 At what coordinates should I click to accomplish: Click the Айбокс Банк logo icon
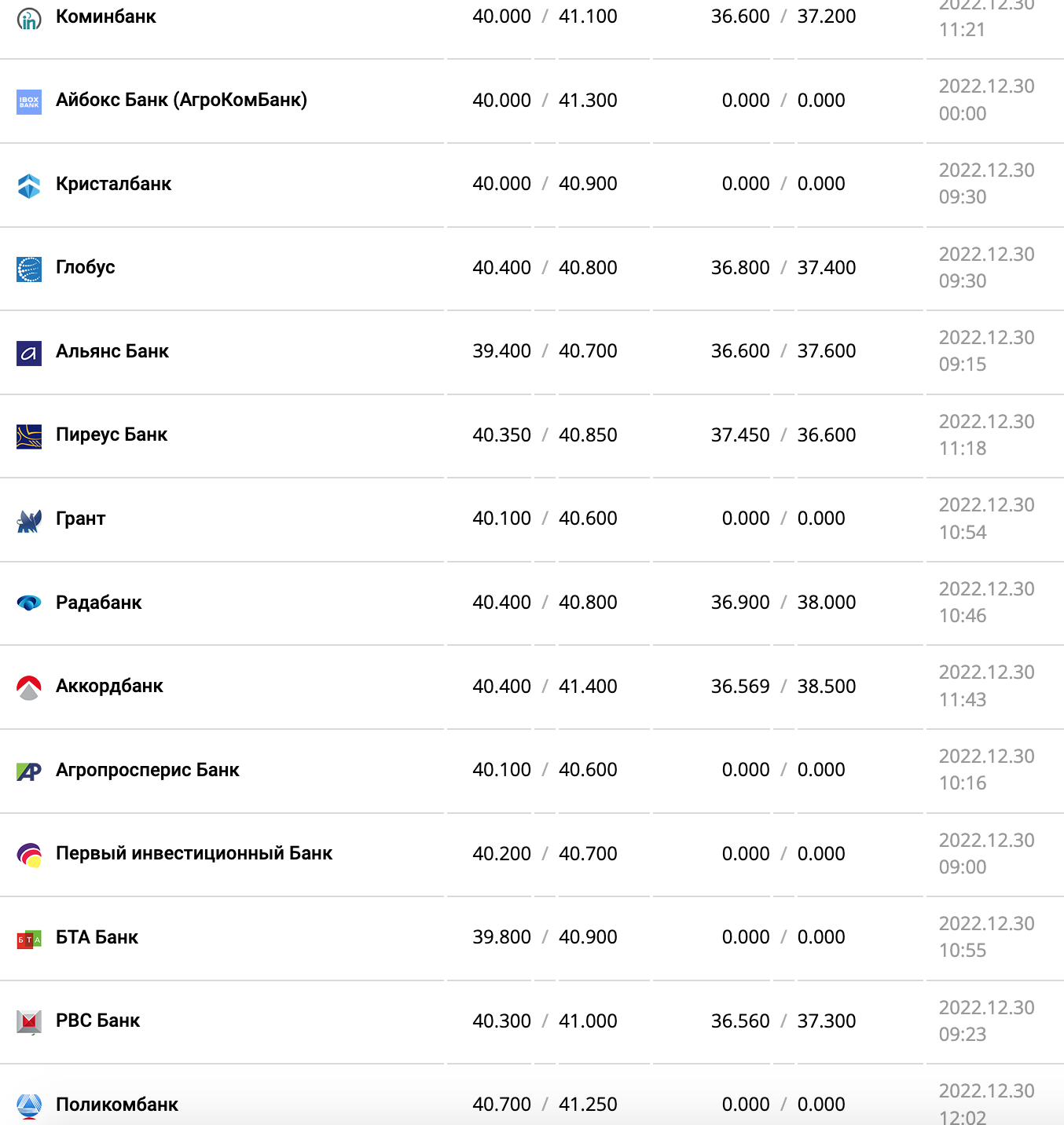pyautogui.click(x=29, y=101)
